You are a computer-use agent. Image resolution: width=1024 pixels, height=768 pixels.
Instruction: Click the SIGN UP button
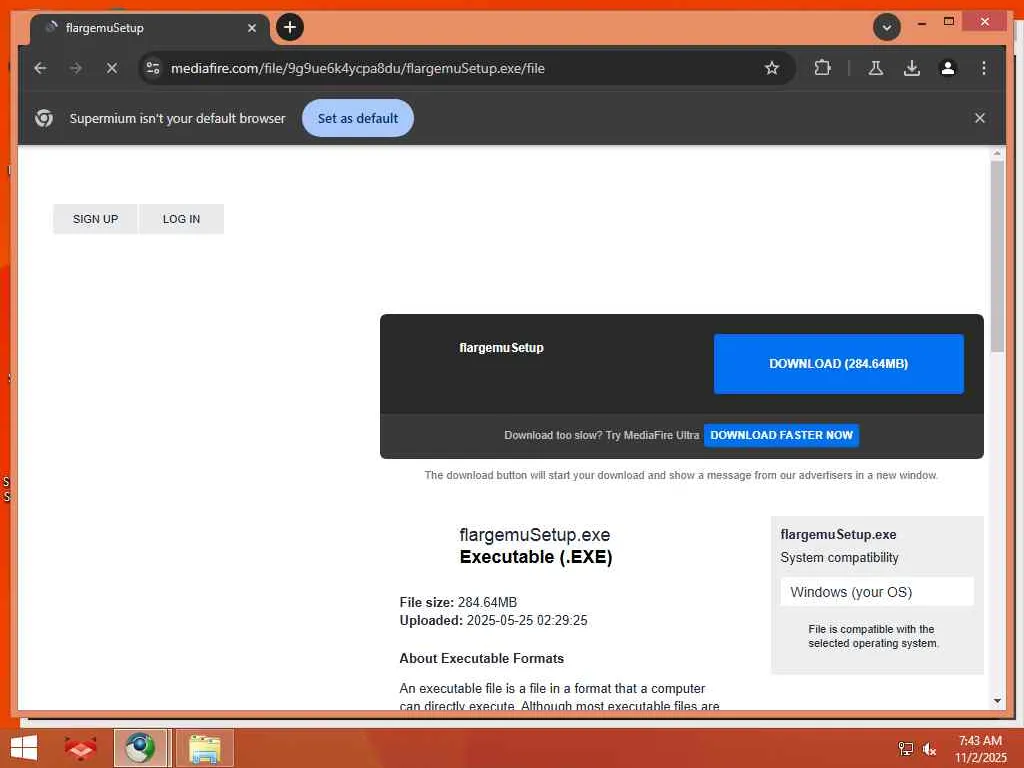point(95,219)
